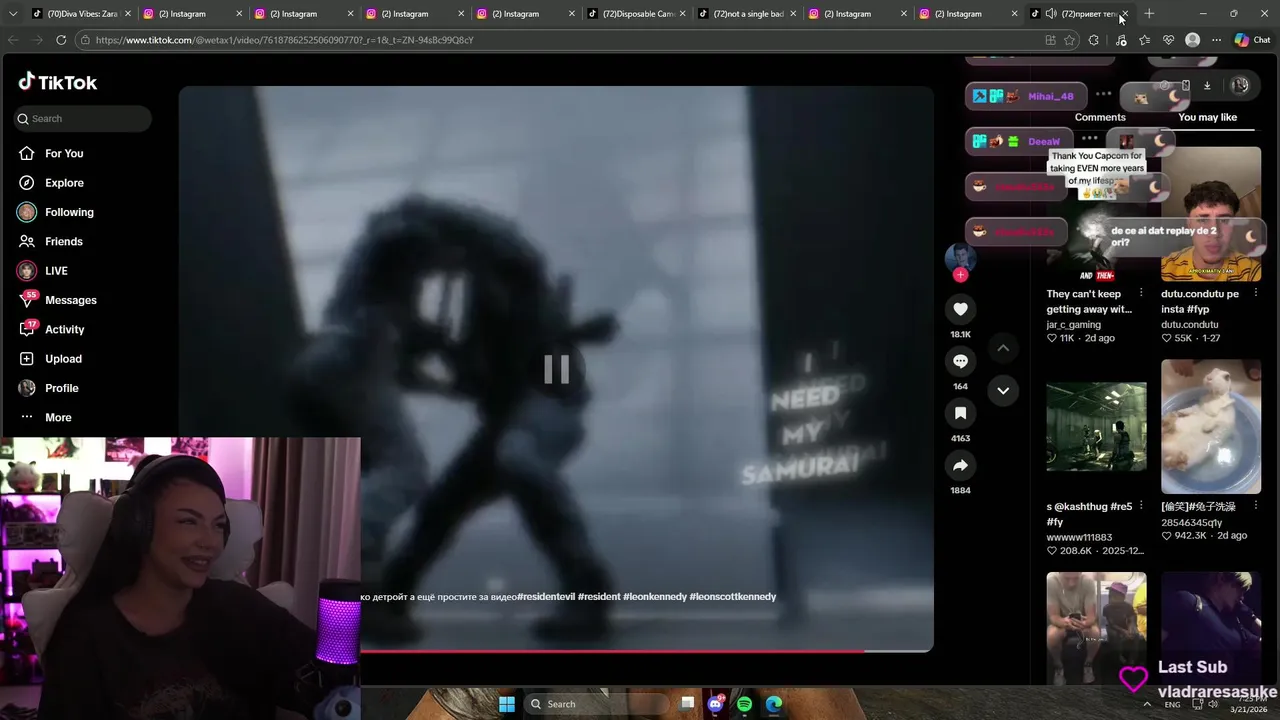
Task: Open the #resident hashtag link
Action: click(x=598, y=597)
